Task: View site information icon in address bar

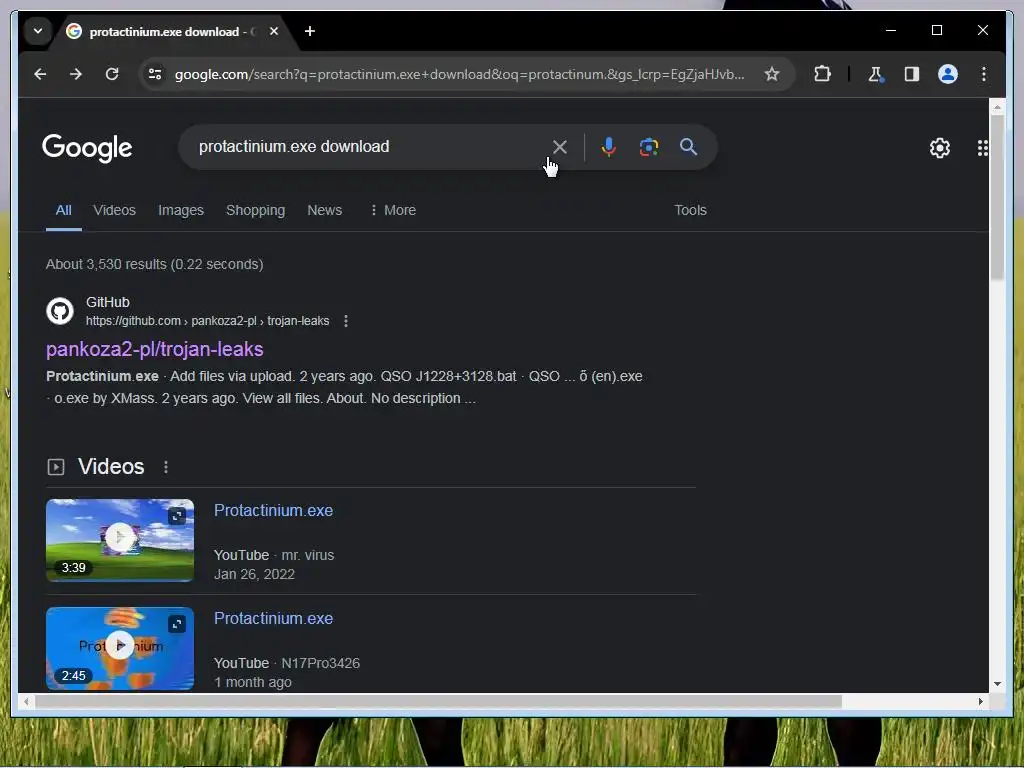Action: (x=155, y=74)
